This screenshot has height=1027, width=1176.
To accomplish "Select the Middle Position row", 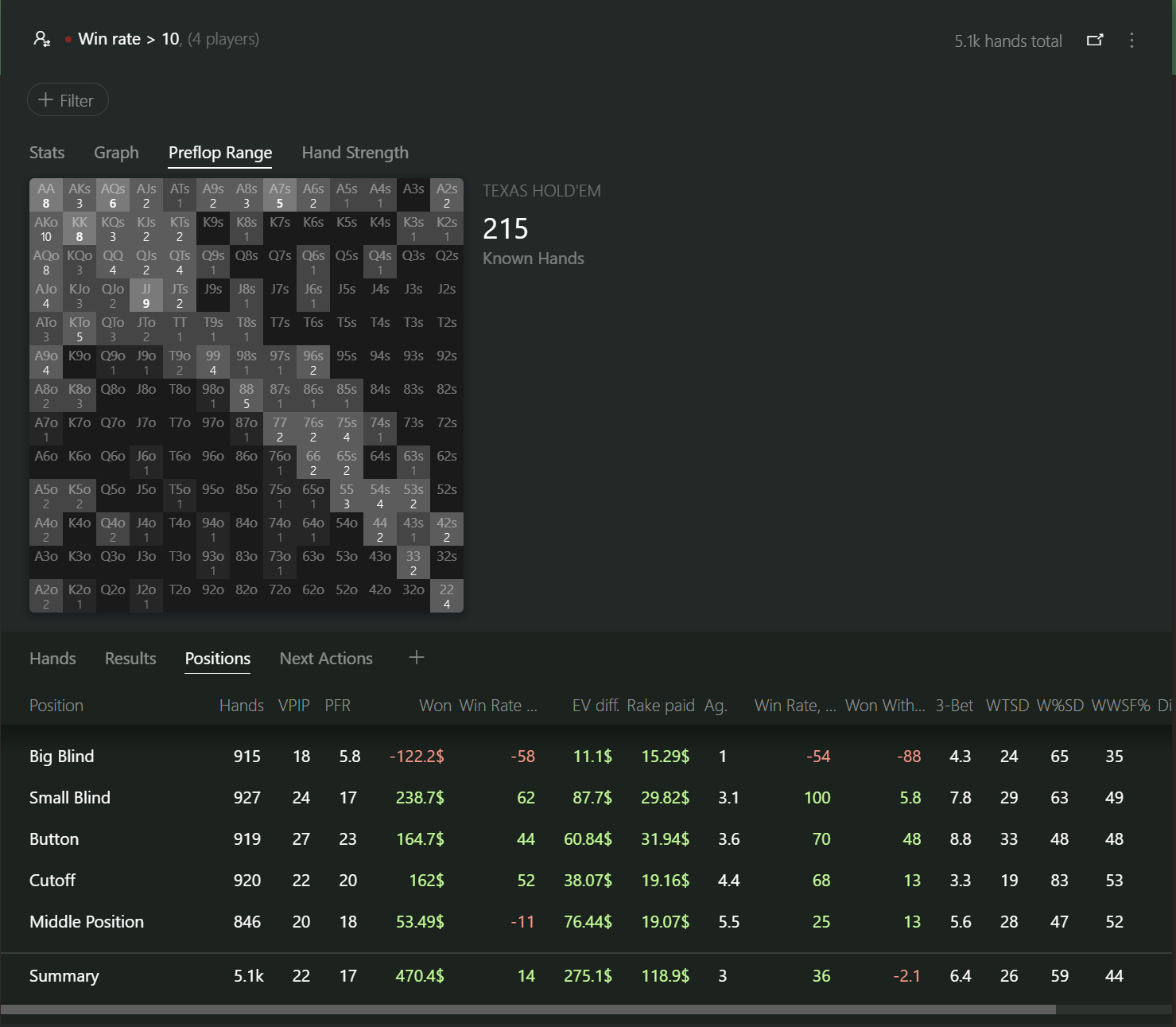I will pos(586,922).
